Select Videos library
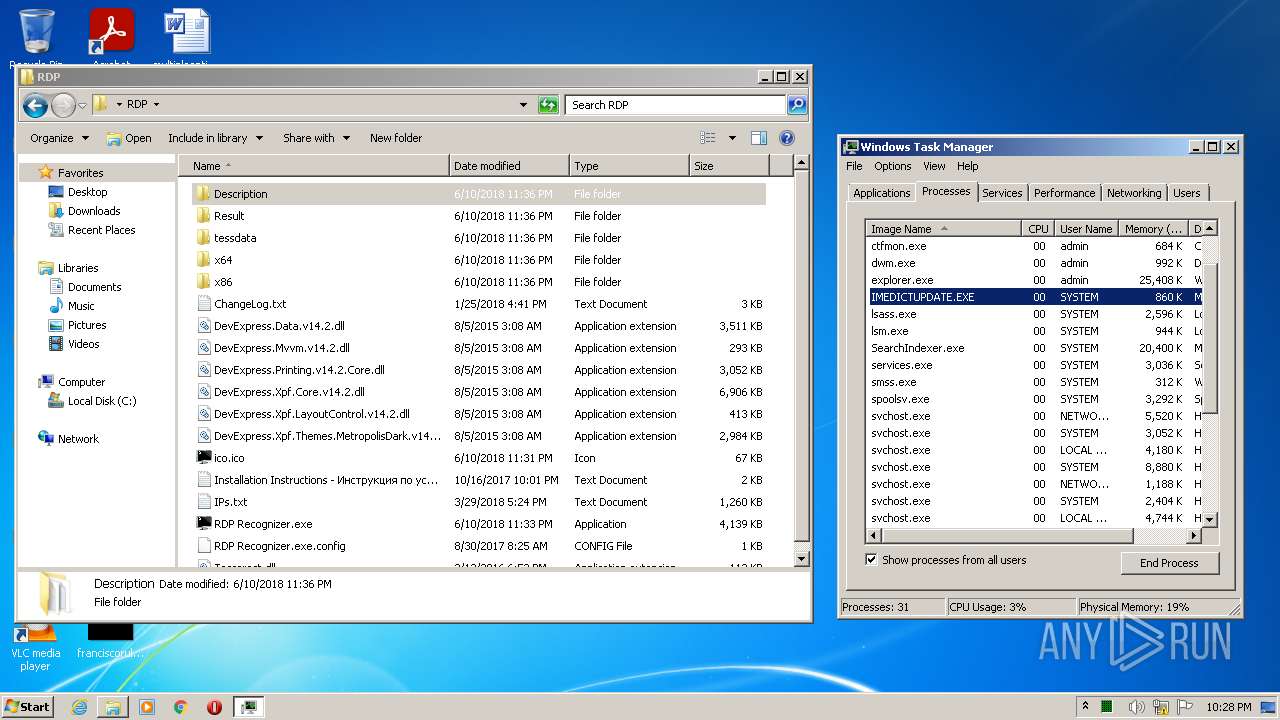Screen dimensions: 1280x720 pos(84,344)
